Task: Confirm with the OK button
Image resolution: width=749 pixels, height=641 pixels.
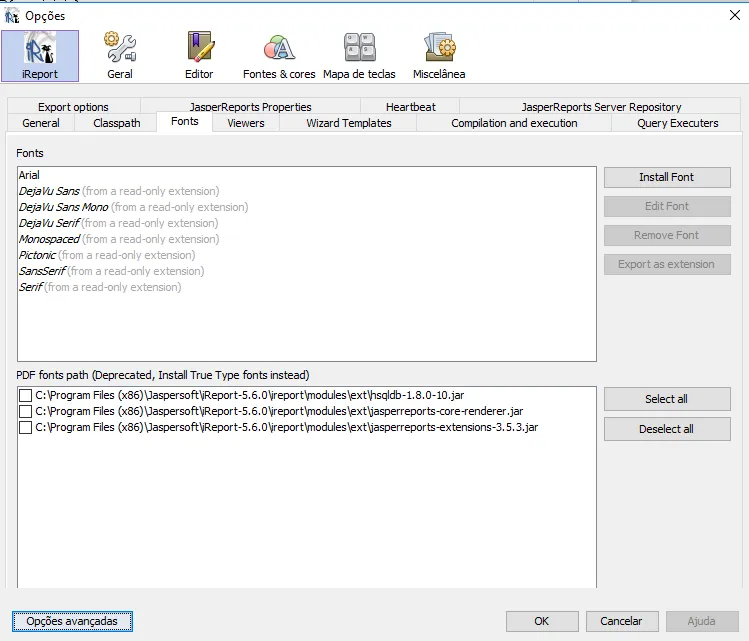Action: click(x=542, y=621)
